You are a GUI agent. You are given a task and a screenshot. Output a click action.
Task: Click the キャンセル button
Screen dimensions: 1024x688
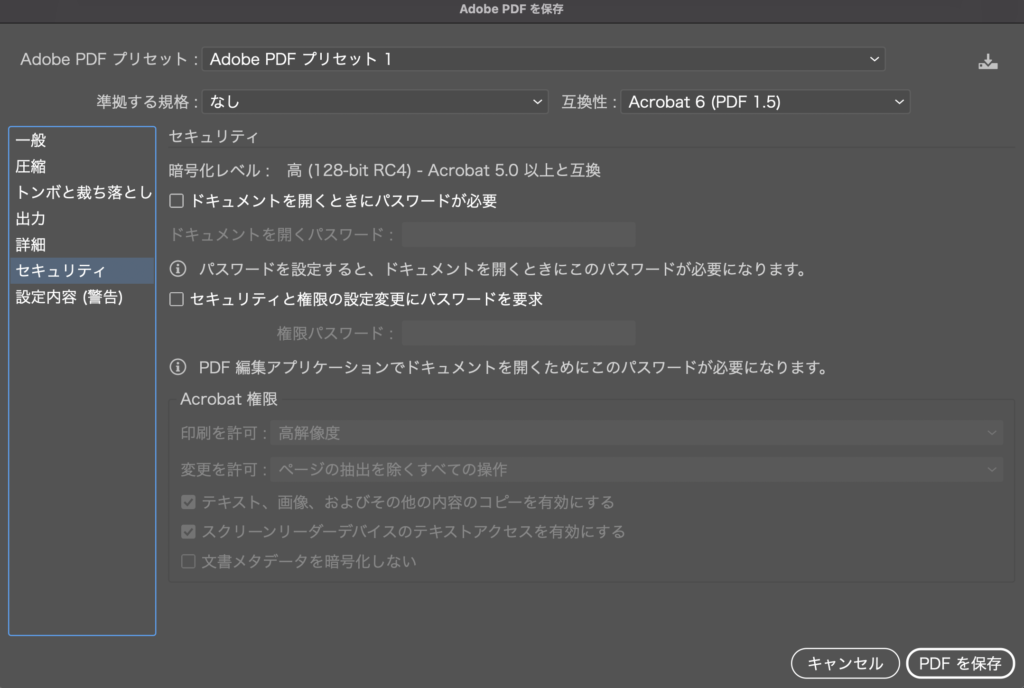[845, 663]
